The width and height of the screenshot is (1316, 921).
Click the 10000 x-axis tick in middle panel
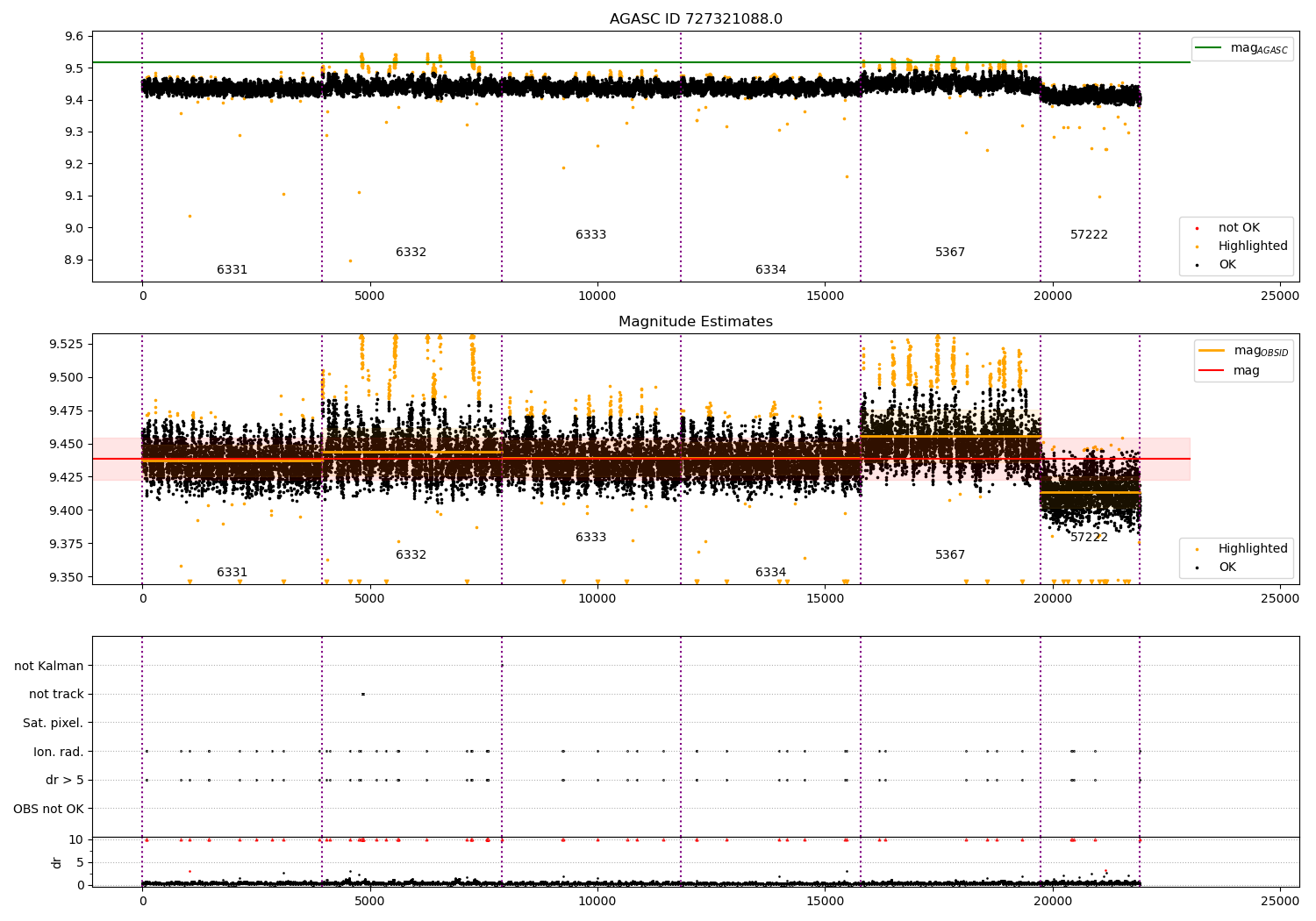click(x=597, y=599)
